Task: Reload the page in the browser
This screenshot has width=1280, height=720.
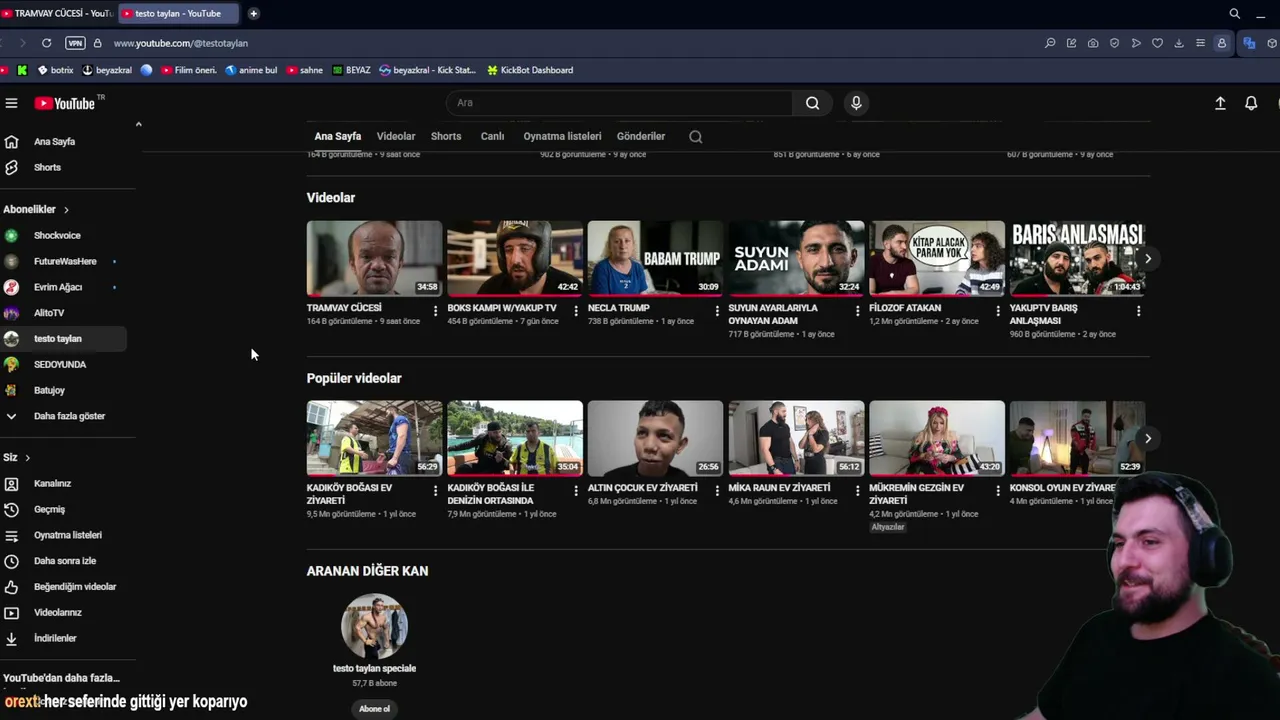Action: click(x=46, y=43)
